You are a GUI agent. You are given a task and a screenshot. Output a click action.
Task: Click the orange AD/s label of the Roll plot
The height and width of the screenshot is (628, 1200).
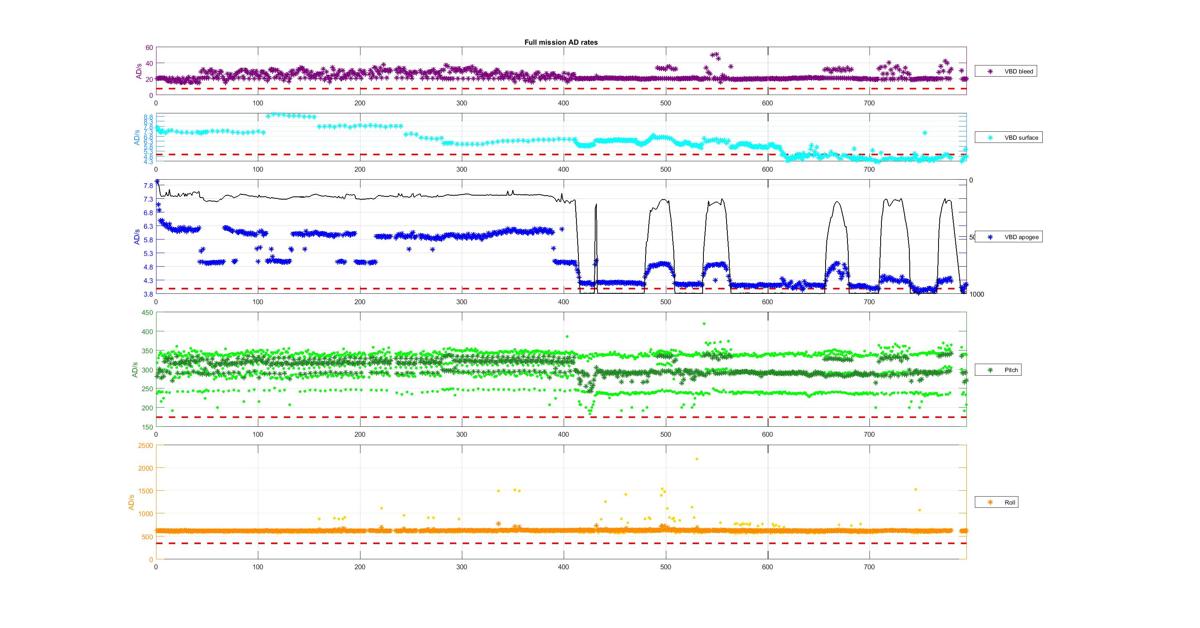pos(131,502)
